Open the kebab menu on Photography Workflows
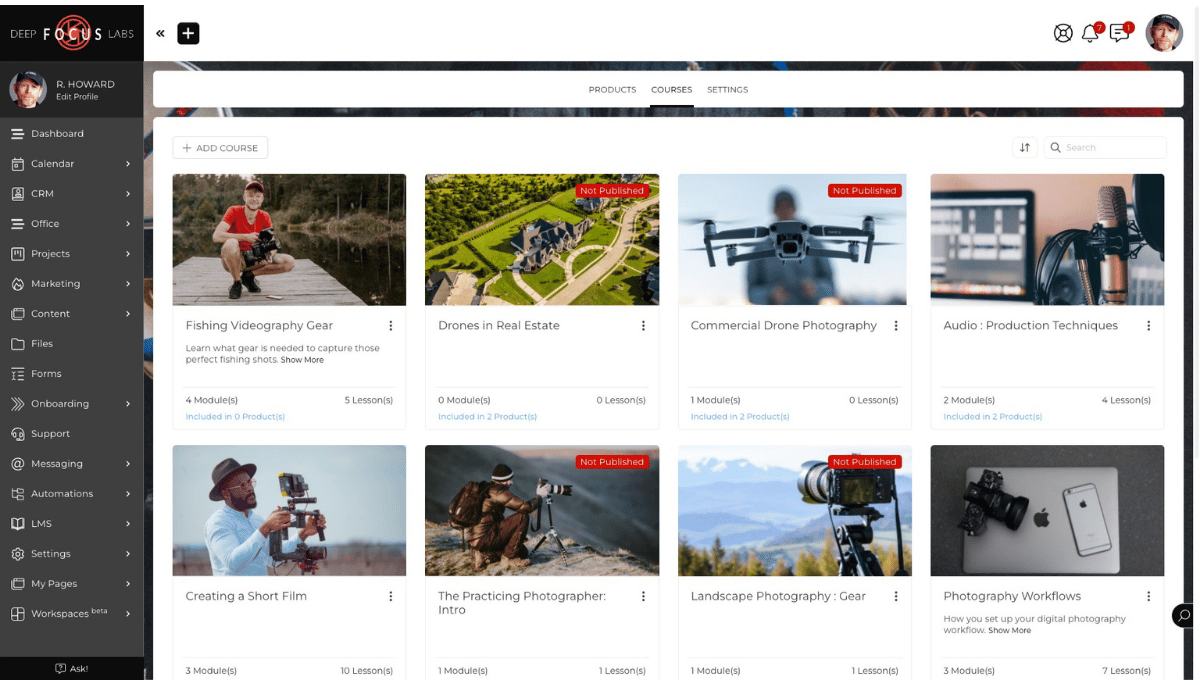The width and height of the screenshot is (1200, 685). [1148, 595]
